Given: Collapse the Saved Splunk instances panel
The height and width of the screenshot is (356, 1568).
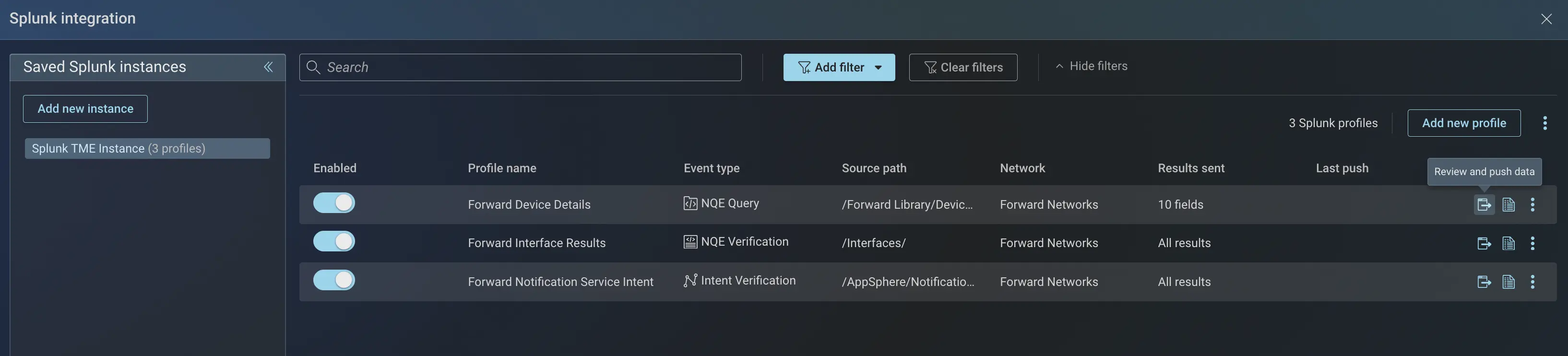Looking at the screenshot, I should [268, 67].
